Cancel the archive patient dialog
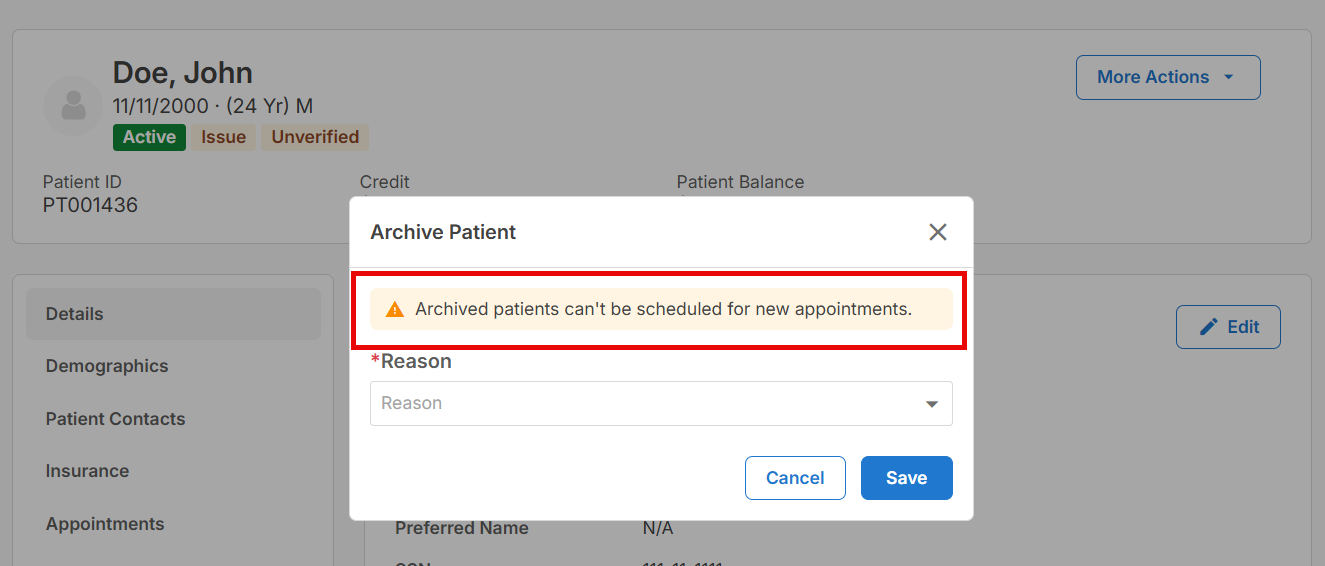This screenshot has width=1325, height=566. click(x=795, y=478)
